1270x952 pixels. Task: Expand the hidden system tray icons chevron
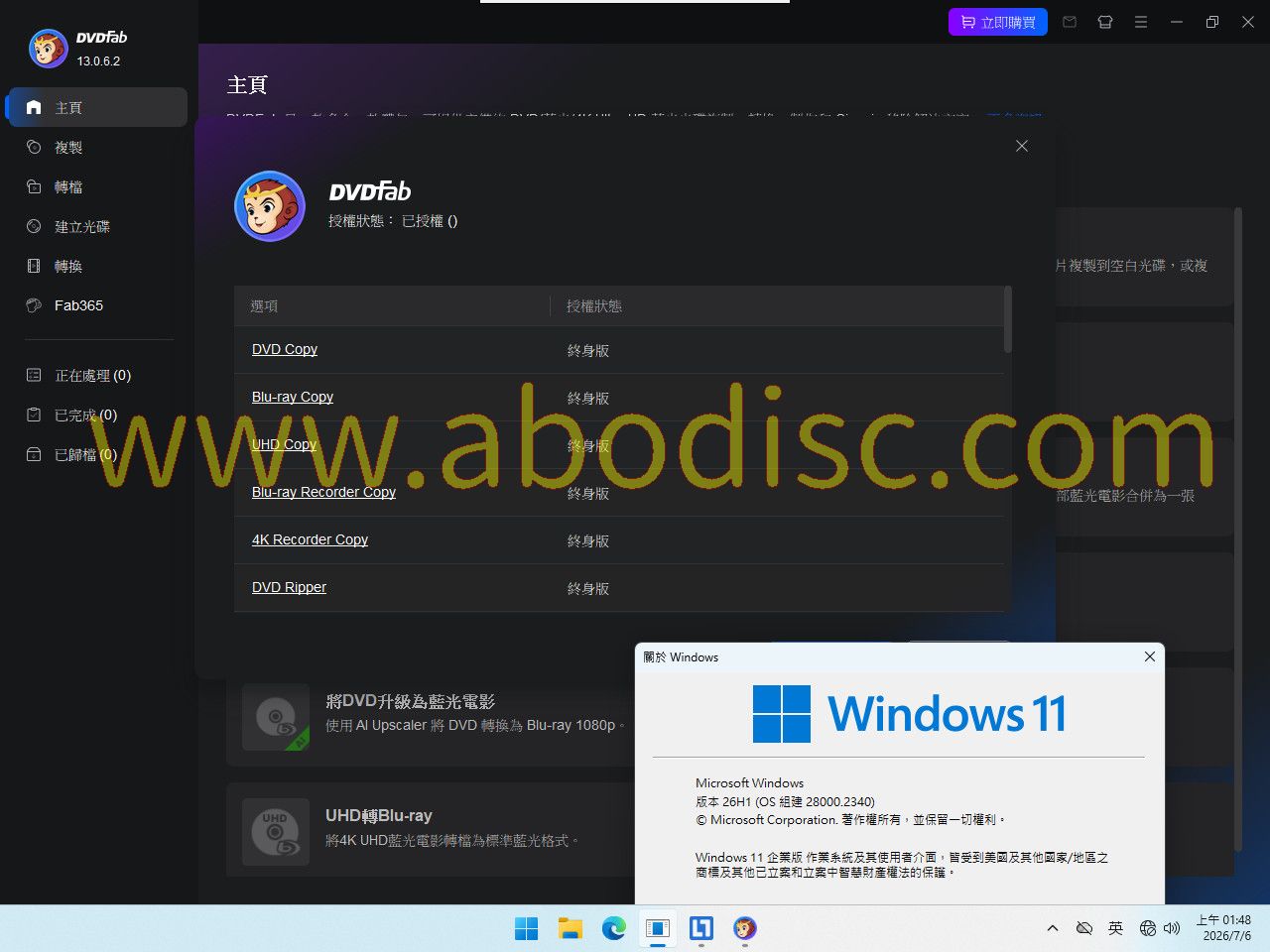click(x=1053, y=928)
